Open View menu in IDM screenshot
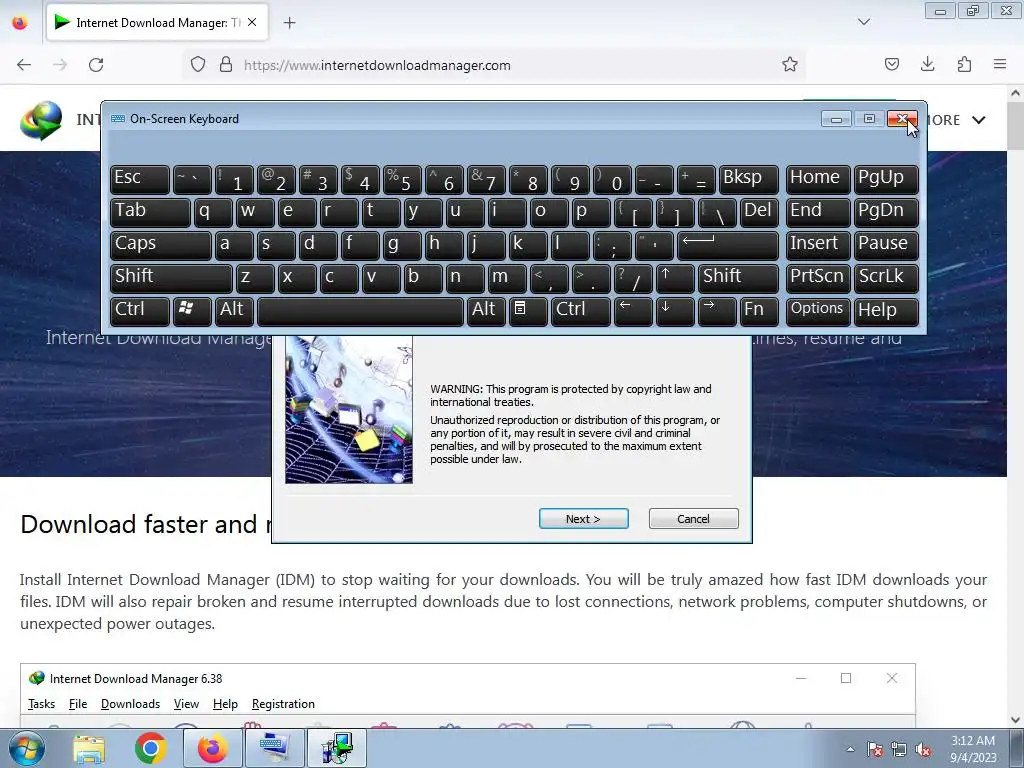The width and height of the screenshot is (1024, 768). [186, 704]
